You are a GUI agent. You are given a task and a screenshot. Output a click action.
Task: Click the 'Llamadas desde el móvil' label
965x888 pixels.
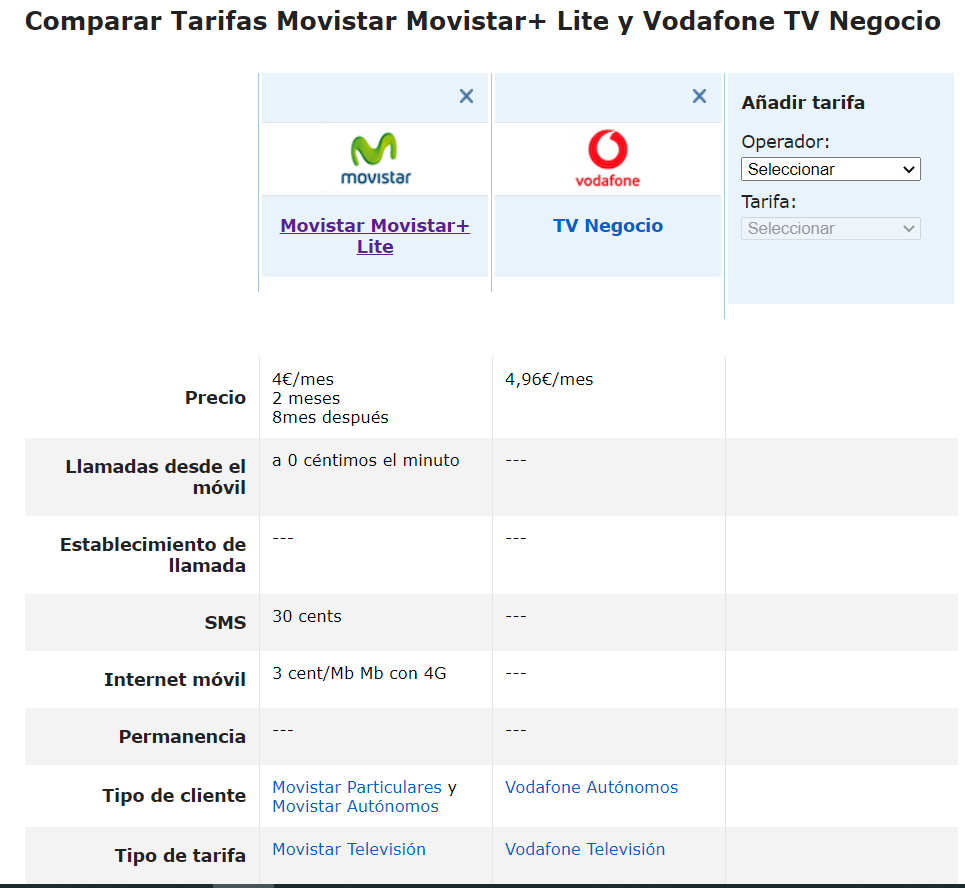[156, 477]
